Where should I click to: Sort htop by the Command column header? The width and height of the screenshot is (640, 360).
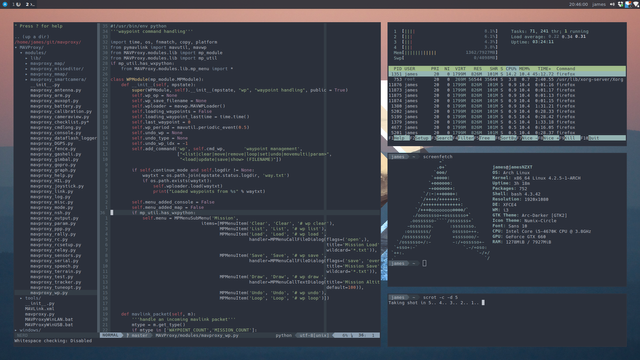(565, 69)
